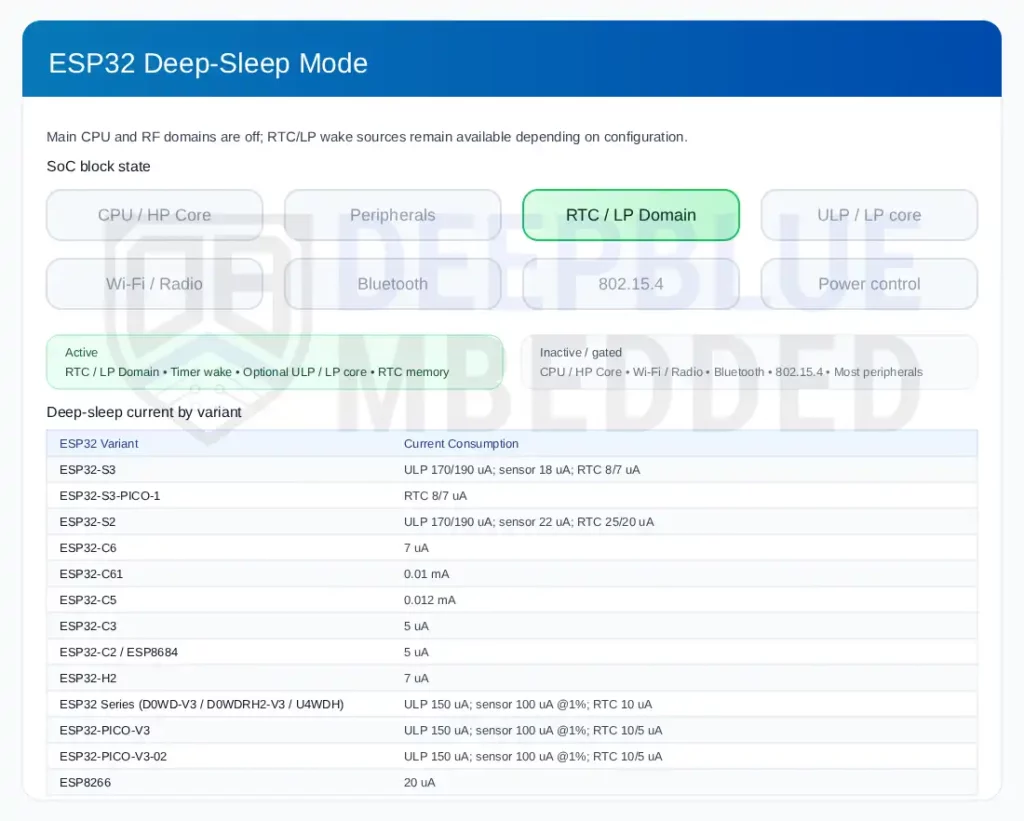Image resolution: width=1024 pixels, height=821 pixels.
Task: Click the Current Consumption column header
Action: pos(461,443)
